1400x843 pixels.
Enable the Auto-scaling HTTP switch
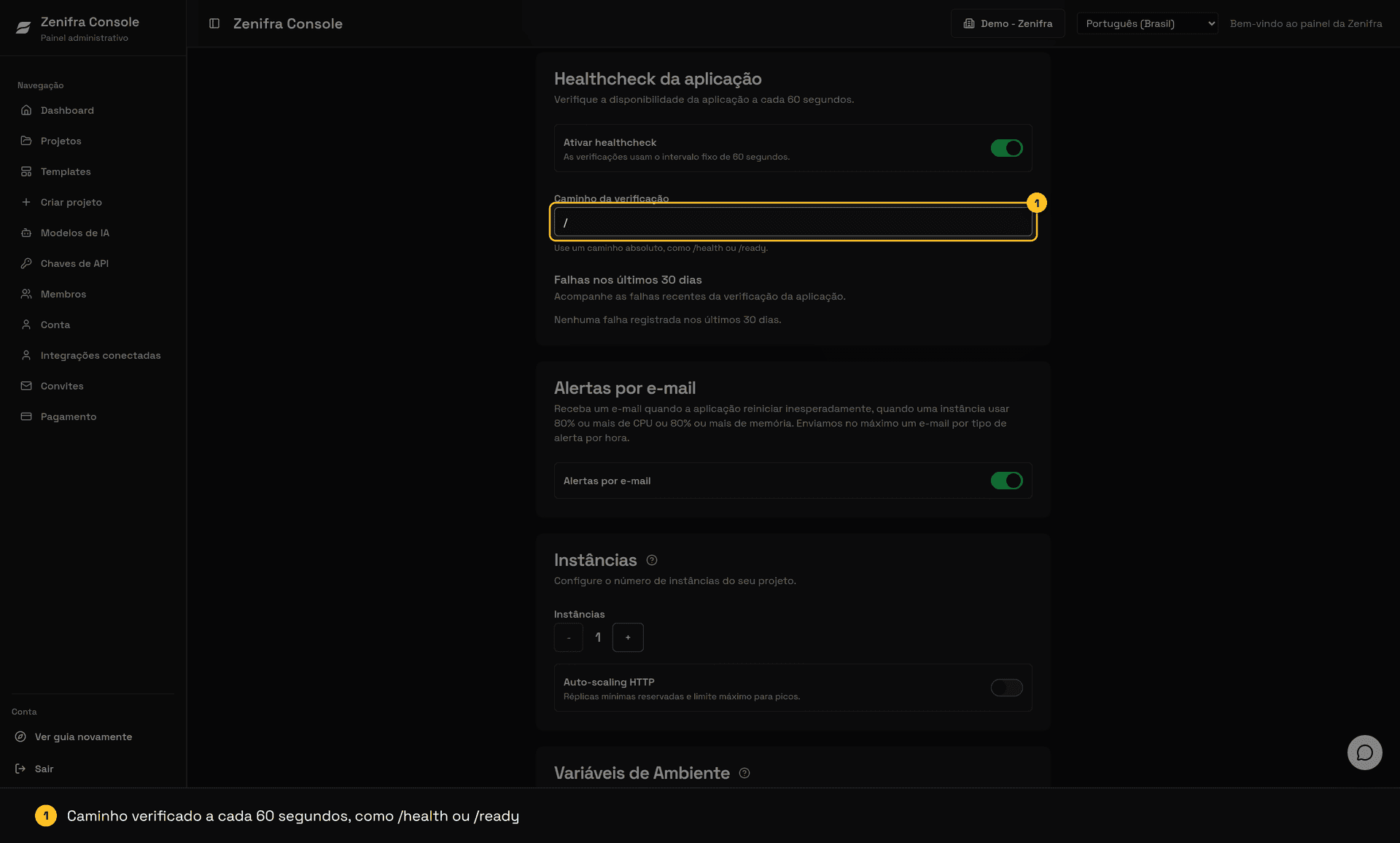point(1006,688)
